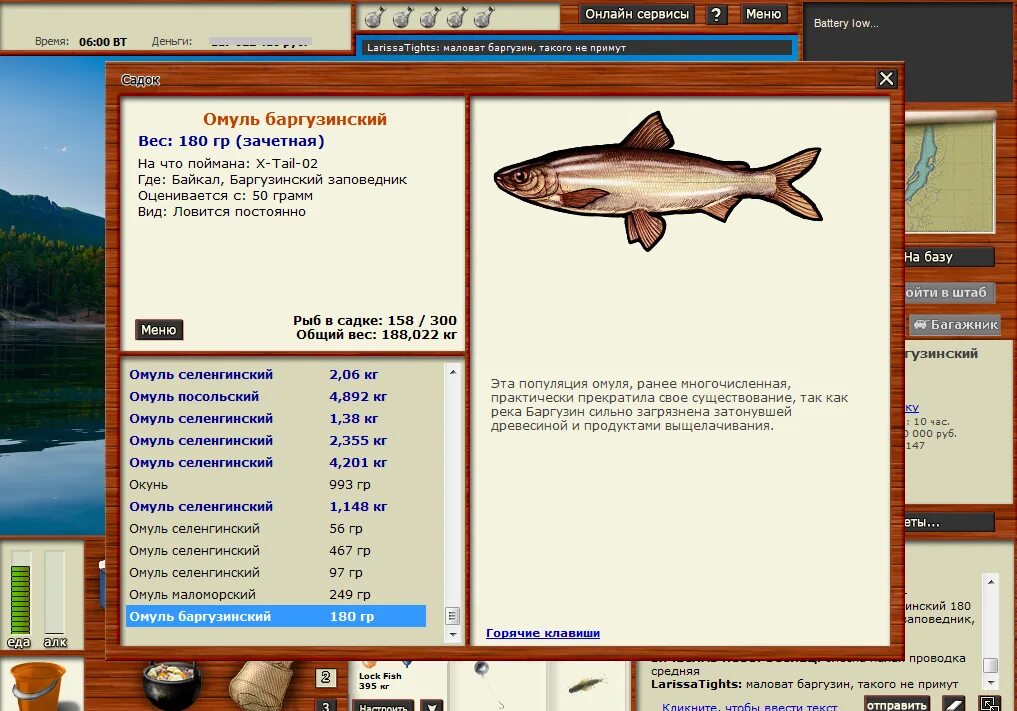Click the bait lure slot
Screen dimensions: 1017x711
(x=586, y=685)
